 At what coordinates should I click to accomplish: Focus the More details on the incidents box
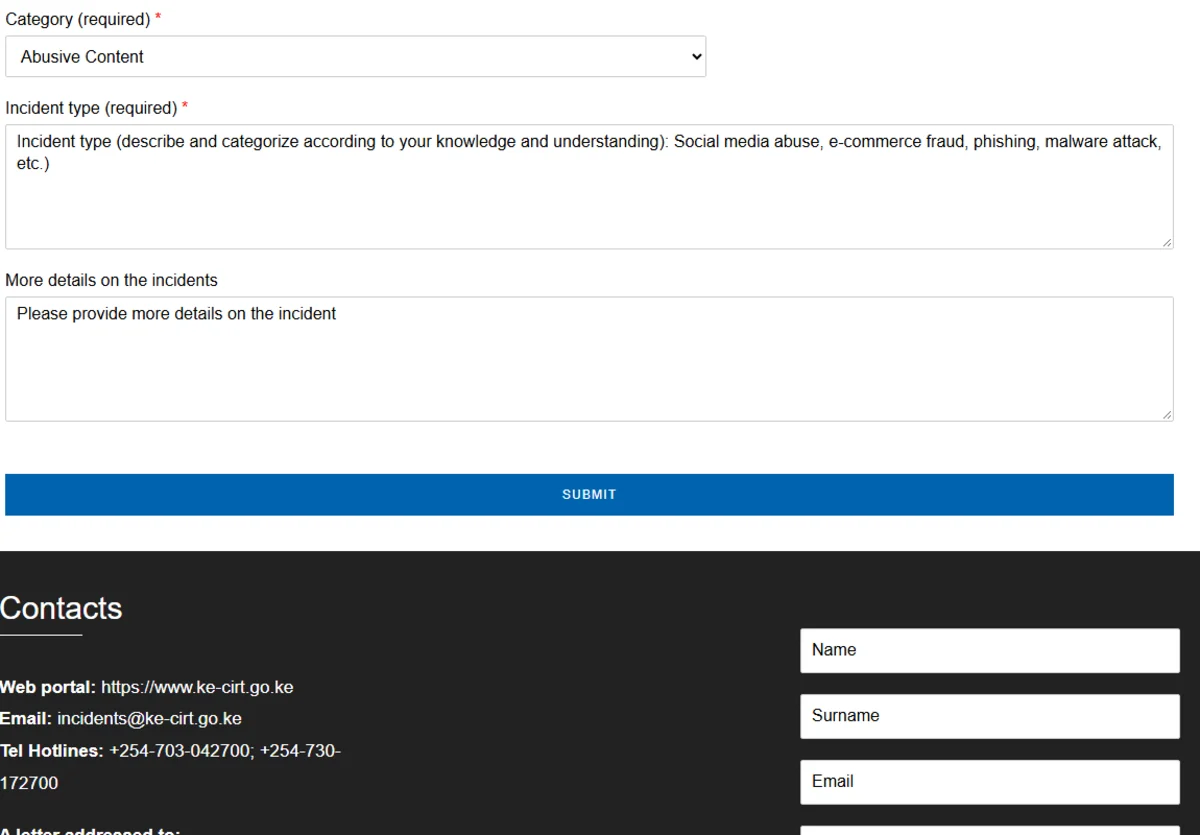click(x=589, y=359)
